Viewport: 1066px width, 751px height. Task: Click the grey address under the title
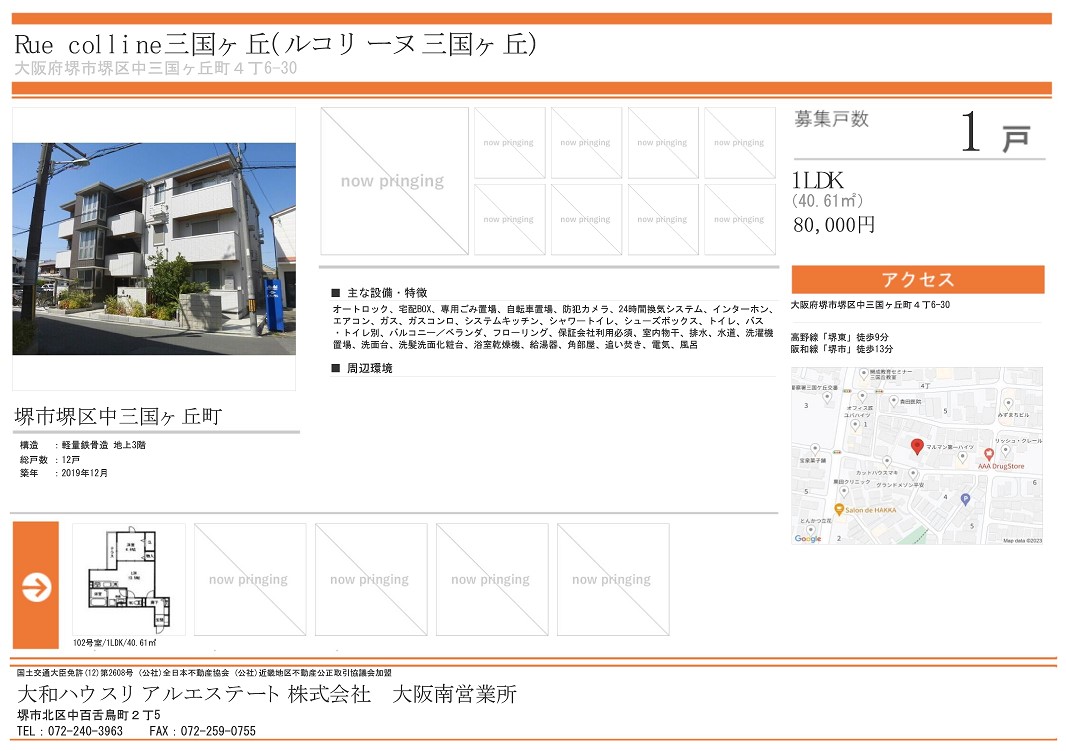tap(156, 68)
